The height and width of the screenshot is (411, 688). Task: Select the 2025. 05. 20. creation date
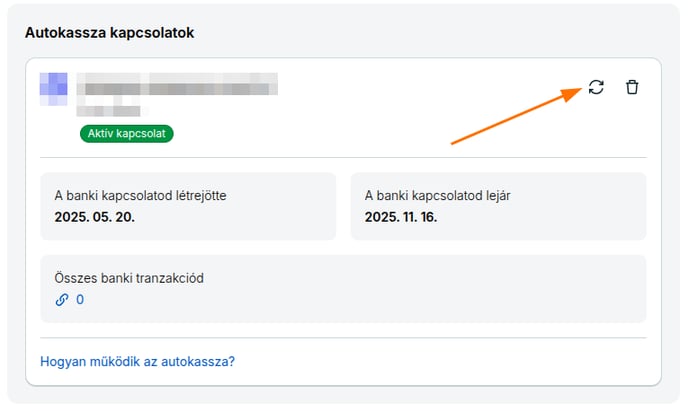coord(94,217)
